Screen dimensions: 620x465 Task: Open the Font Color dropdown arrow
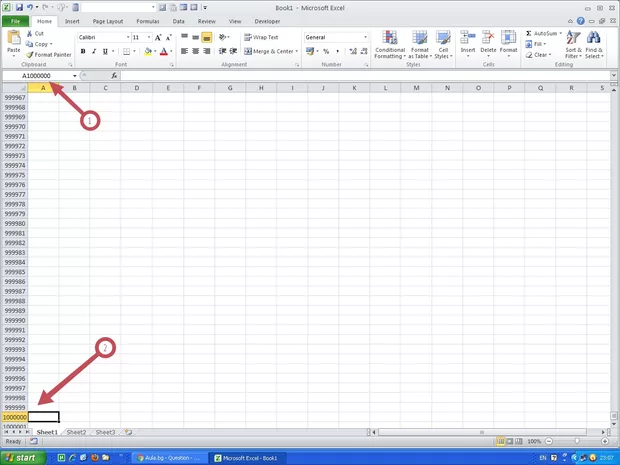coord(171,51)
